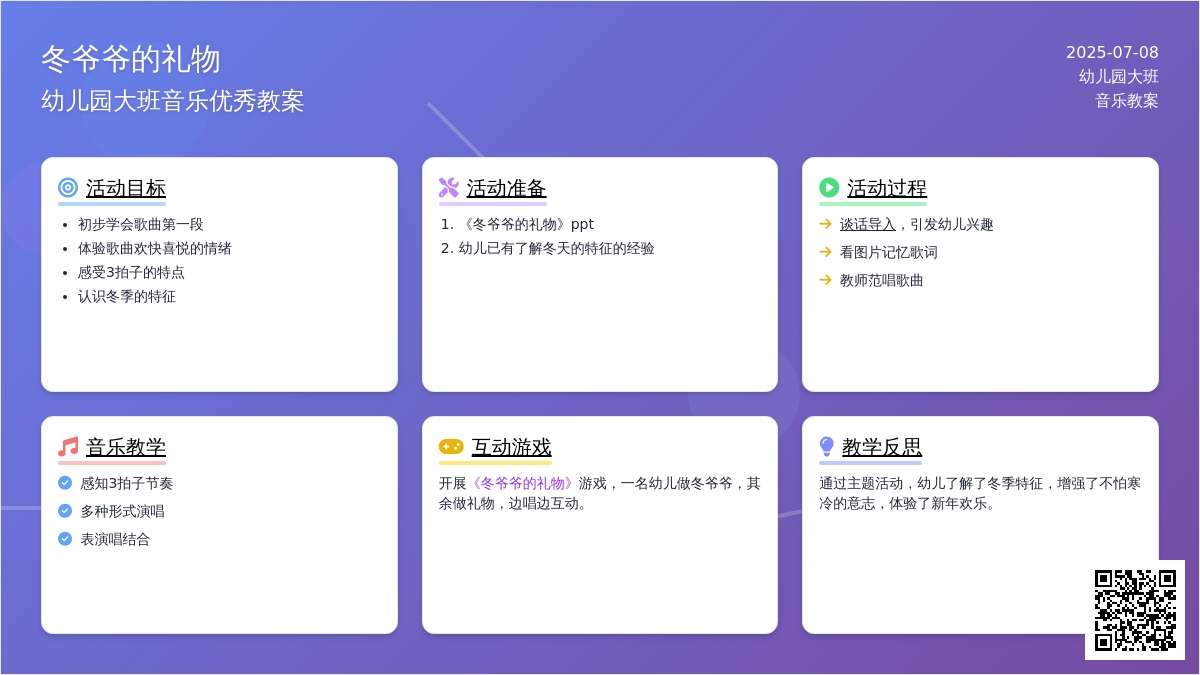The image size is (1200, 675).
Task: Click the tools icon beside 活动准备
Action: [449, 187]
